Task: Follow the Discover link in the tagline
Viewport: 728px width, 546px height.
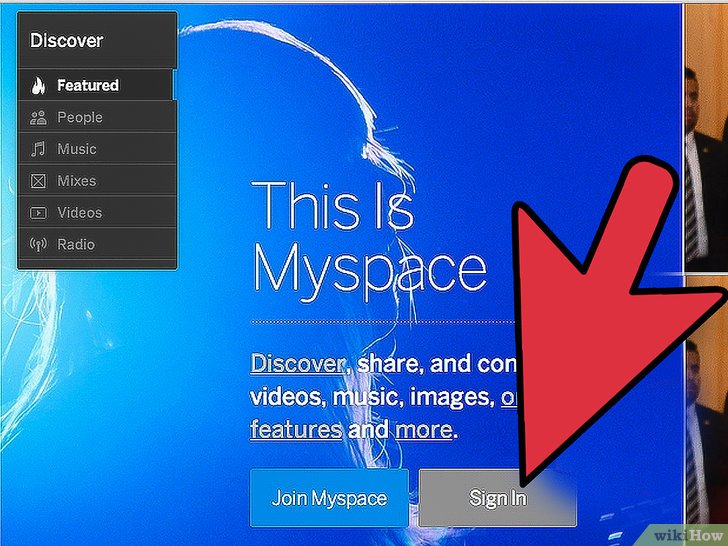Action: pyautogui.click(x=298, y=363)
